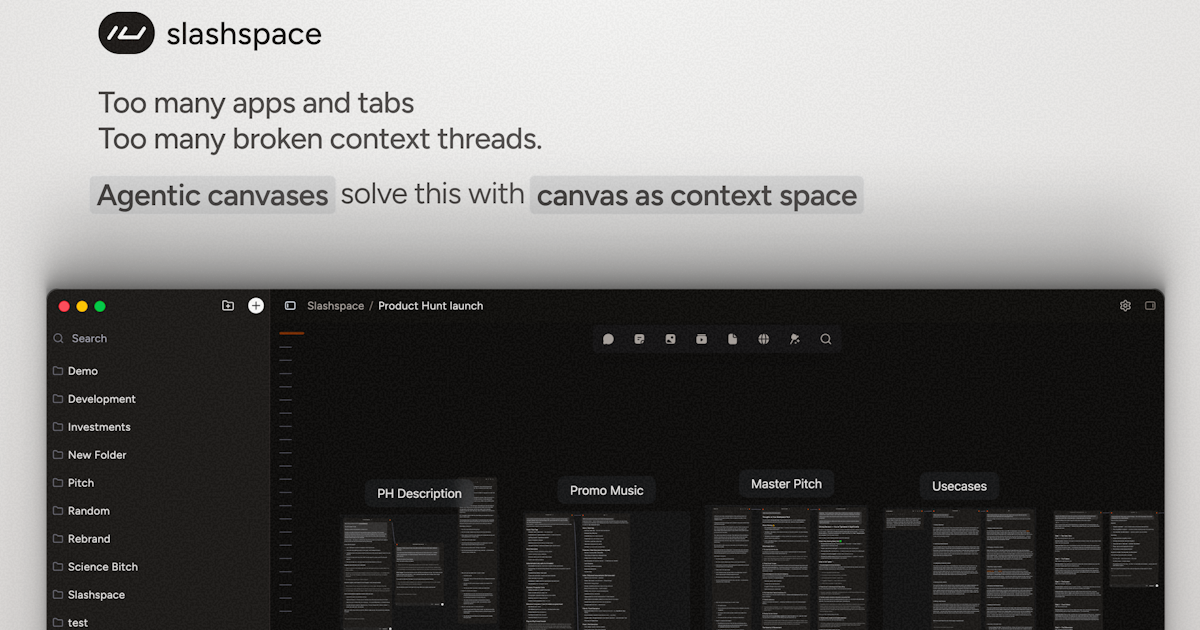The height and width of the screenshot is (630, 1200).
Task: Select the image tool in canvas toolbar
Action: (x=670, y=339)
